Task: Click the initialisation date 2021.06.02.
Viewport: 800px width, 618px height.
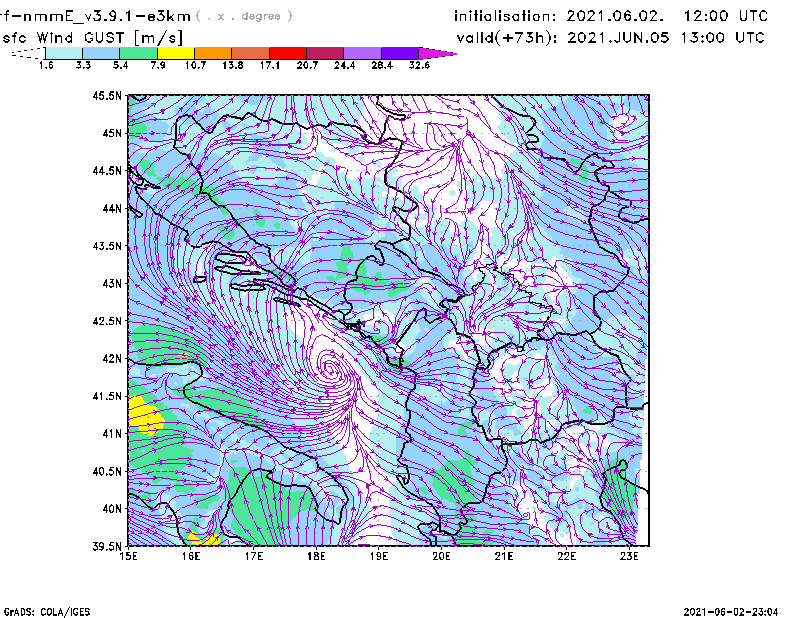Action: click(x=615, y=16)
